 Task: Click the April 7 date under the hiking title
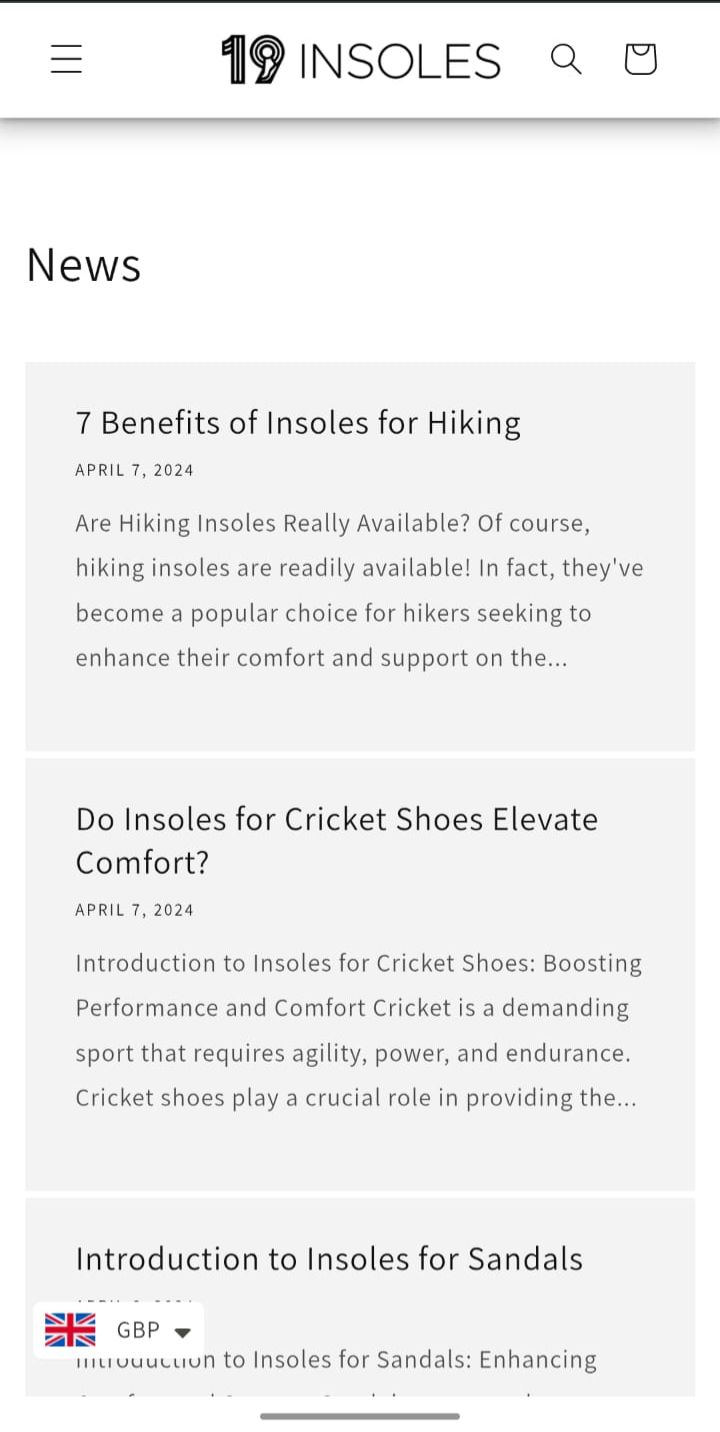134,470
